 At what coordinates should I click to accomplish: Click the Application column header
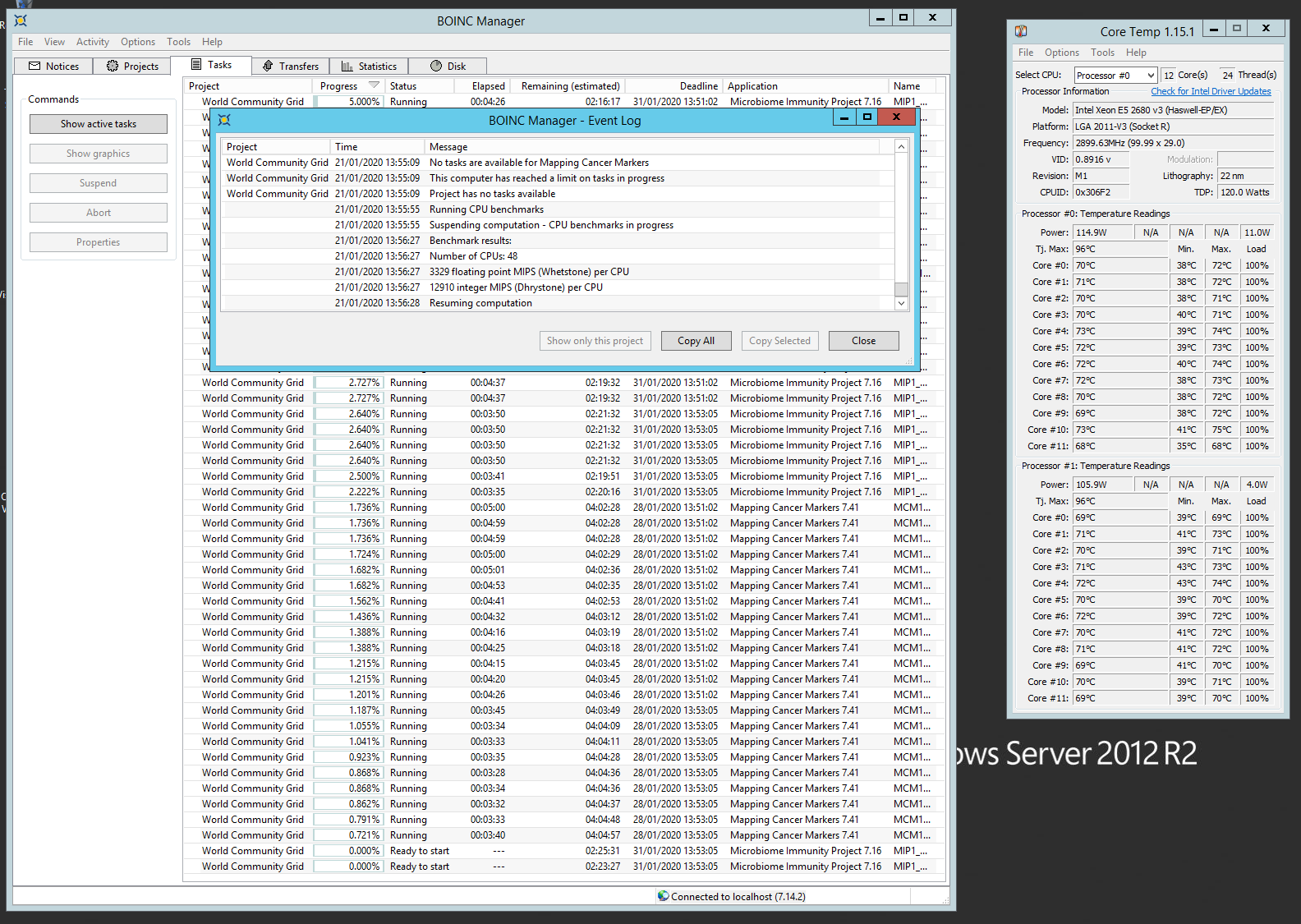click(805, 85)
